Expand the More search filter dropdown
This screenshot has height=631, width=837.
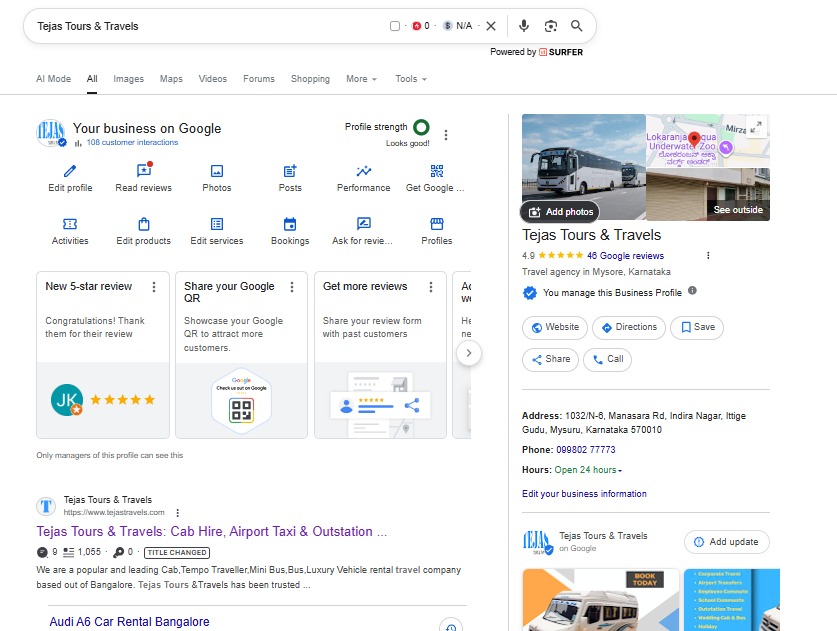coord(361,79)
